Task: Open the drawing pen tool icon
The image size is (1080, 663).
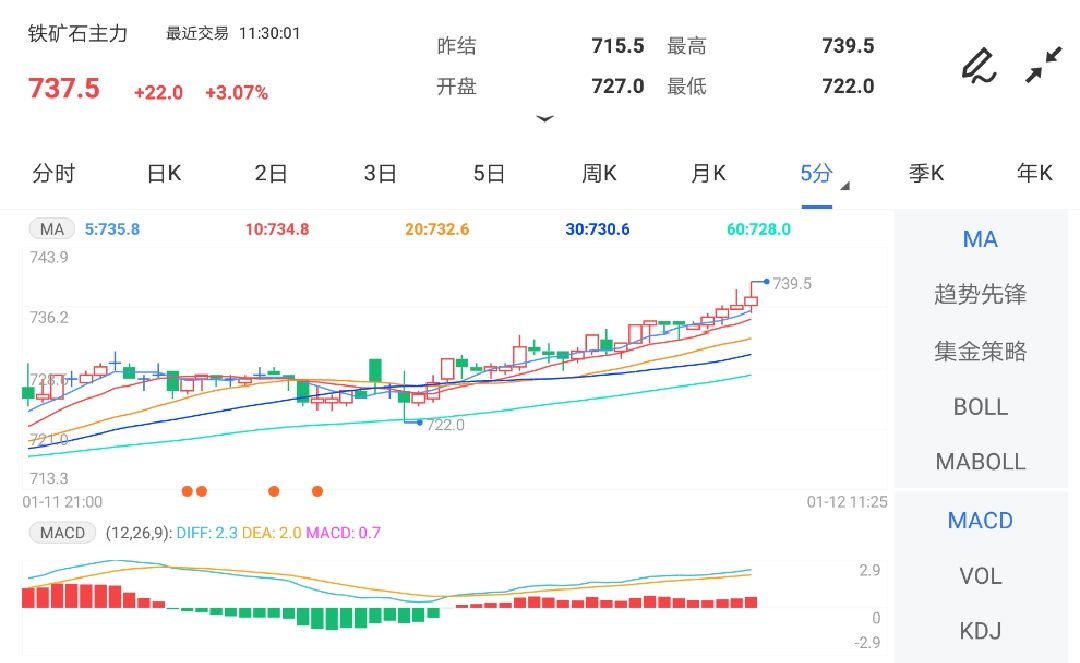Action: (979, 66)
